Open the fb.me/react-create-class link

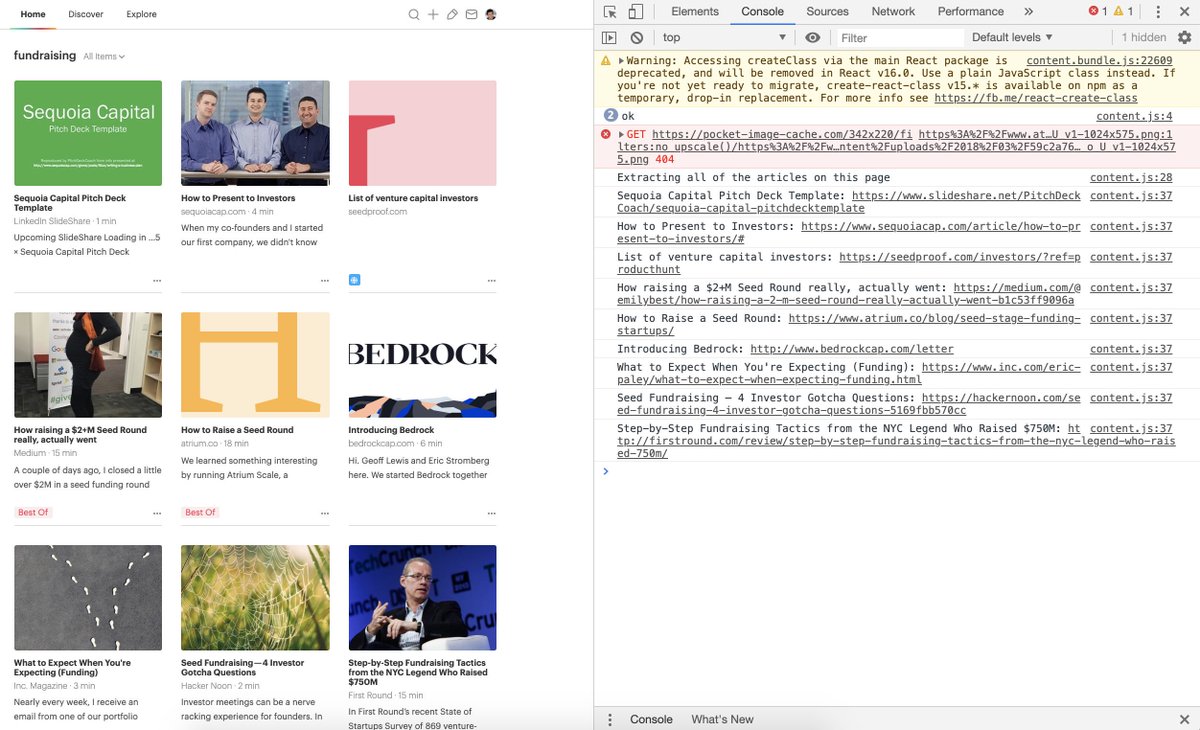pos(1036,98)
